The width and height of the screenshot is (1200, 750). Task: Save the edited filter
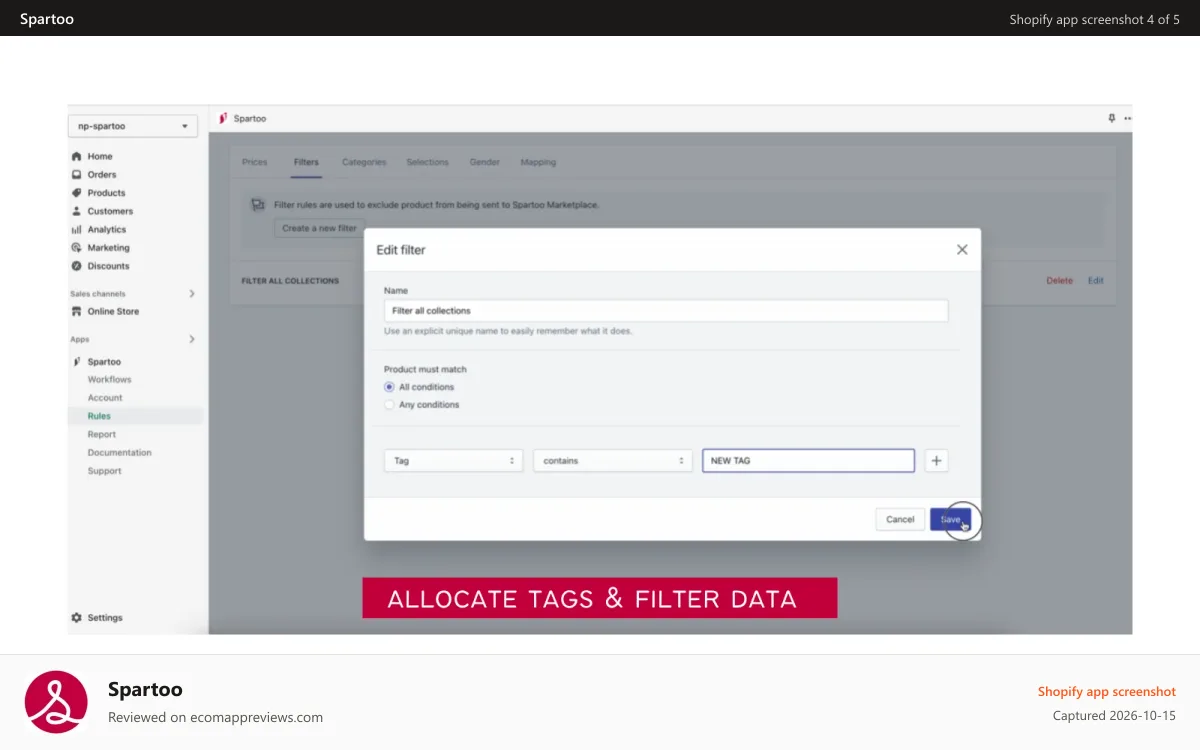tap(950, 519)
